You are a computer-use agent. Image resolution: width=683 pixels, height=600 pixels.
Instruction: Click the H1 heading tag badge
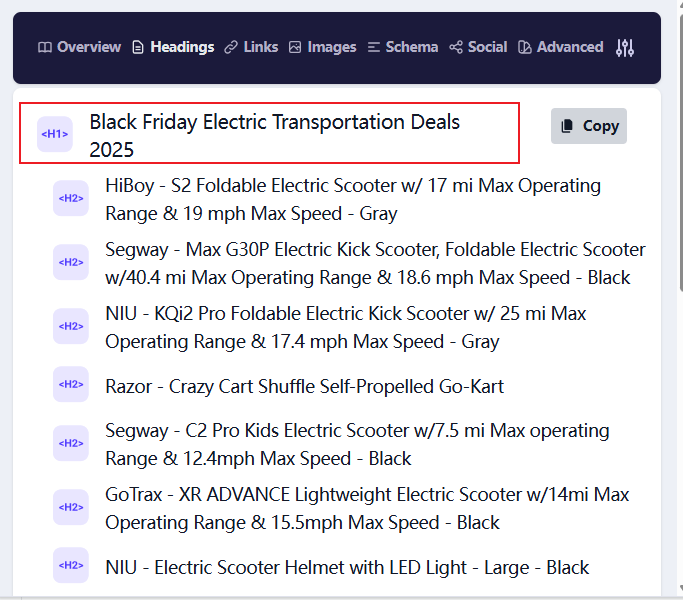pos(55,134)
